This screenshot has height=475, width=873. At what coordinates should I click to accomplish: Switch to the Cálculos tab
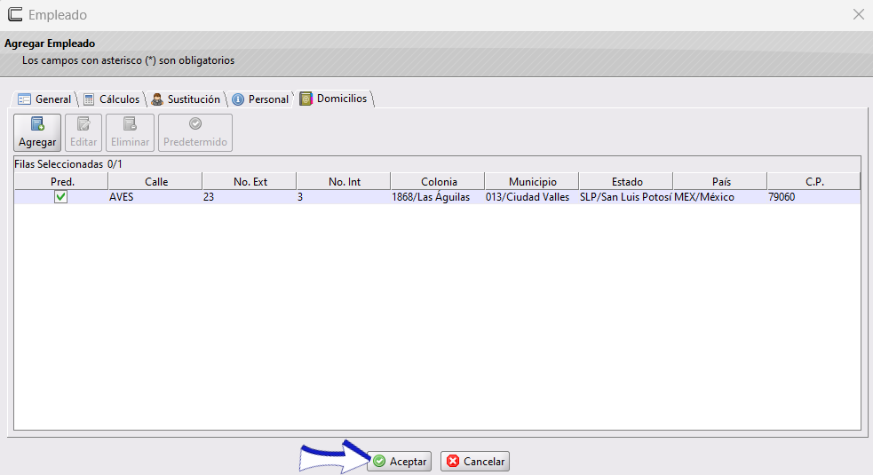(x=112, y=99)
